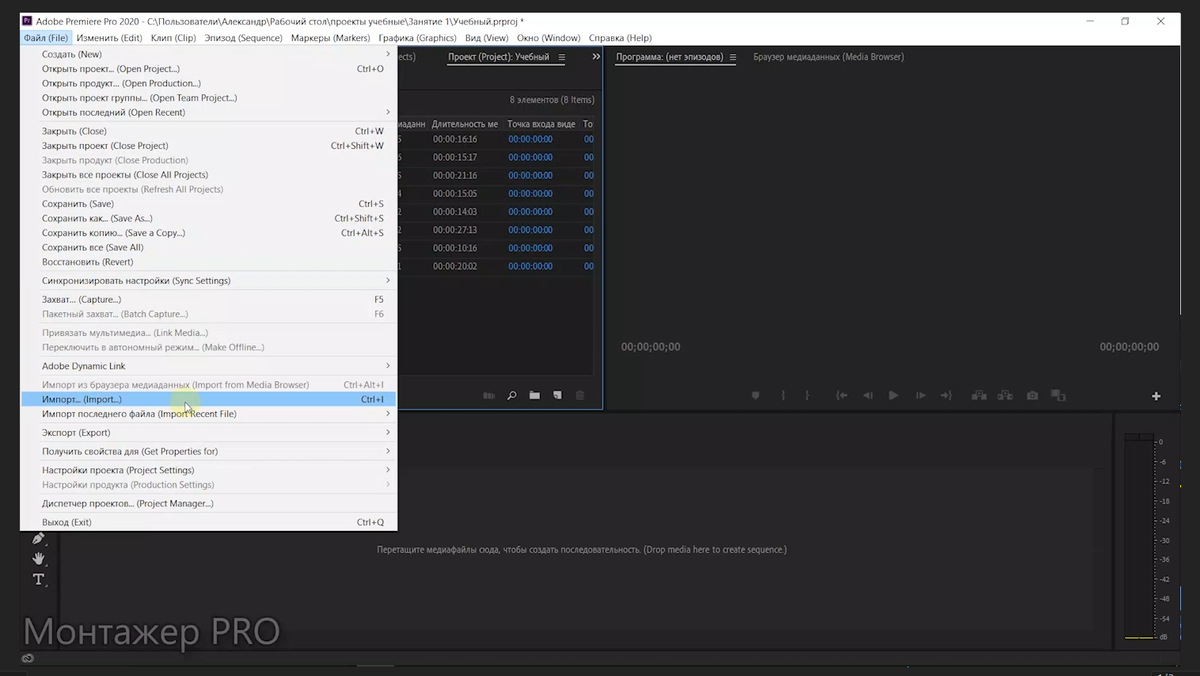
Task: Export a frame with the camera icon
Action: [1032, 396]
